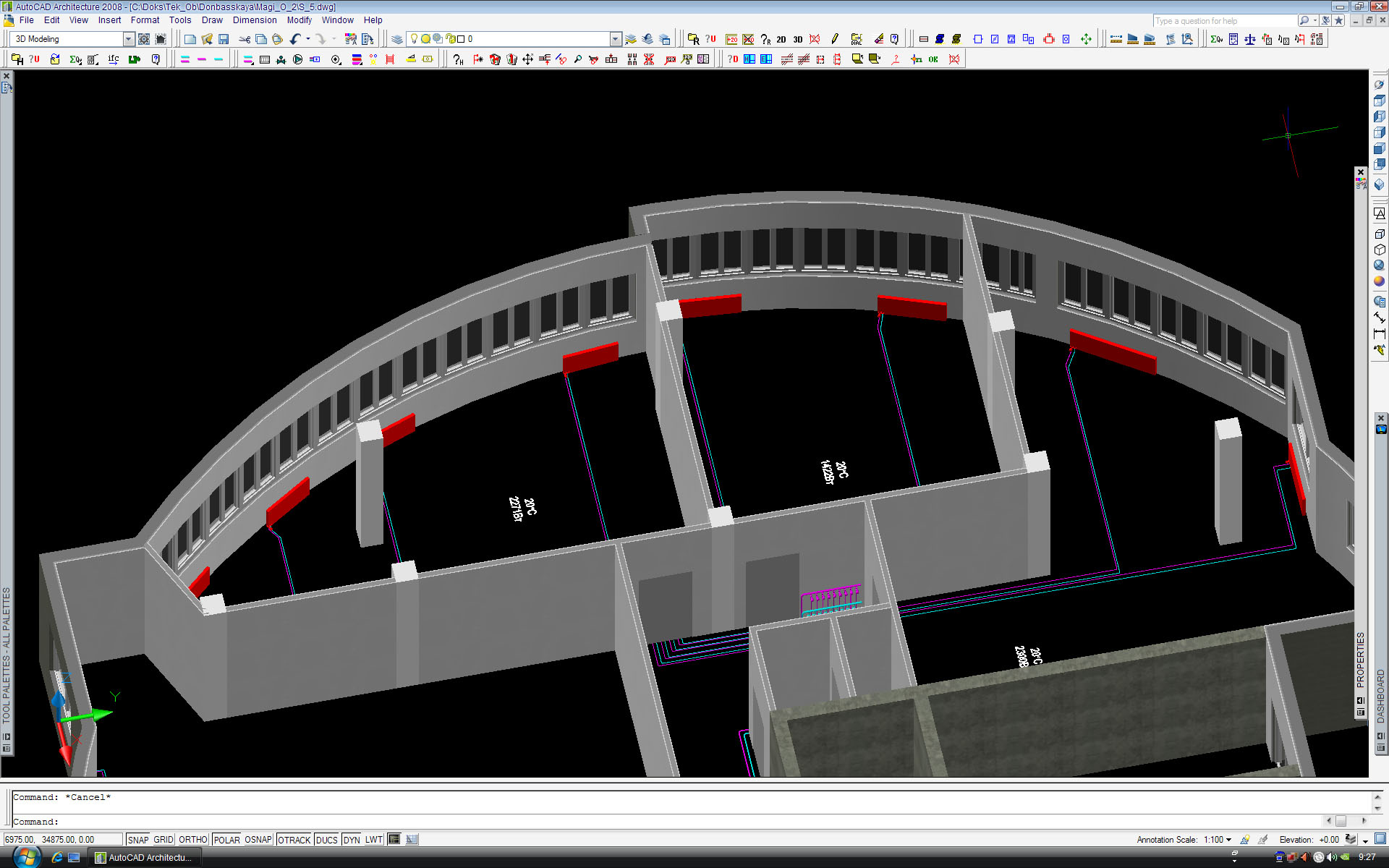Click the 2D view toolbar button
This screenshot has height=868, width=1389.
(x=781, y=39)
